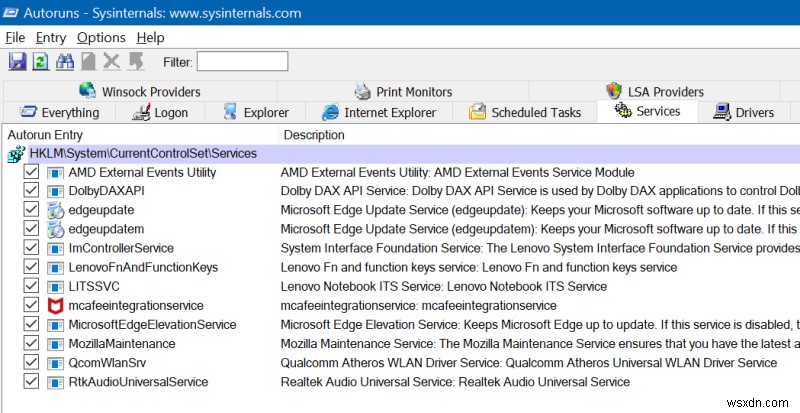Uncheck the AMD External Events Utility entry
The height and width of the screenshot is (413, 800).
31,172
